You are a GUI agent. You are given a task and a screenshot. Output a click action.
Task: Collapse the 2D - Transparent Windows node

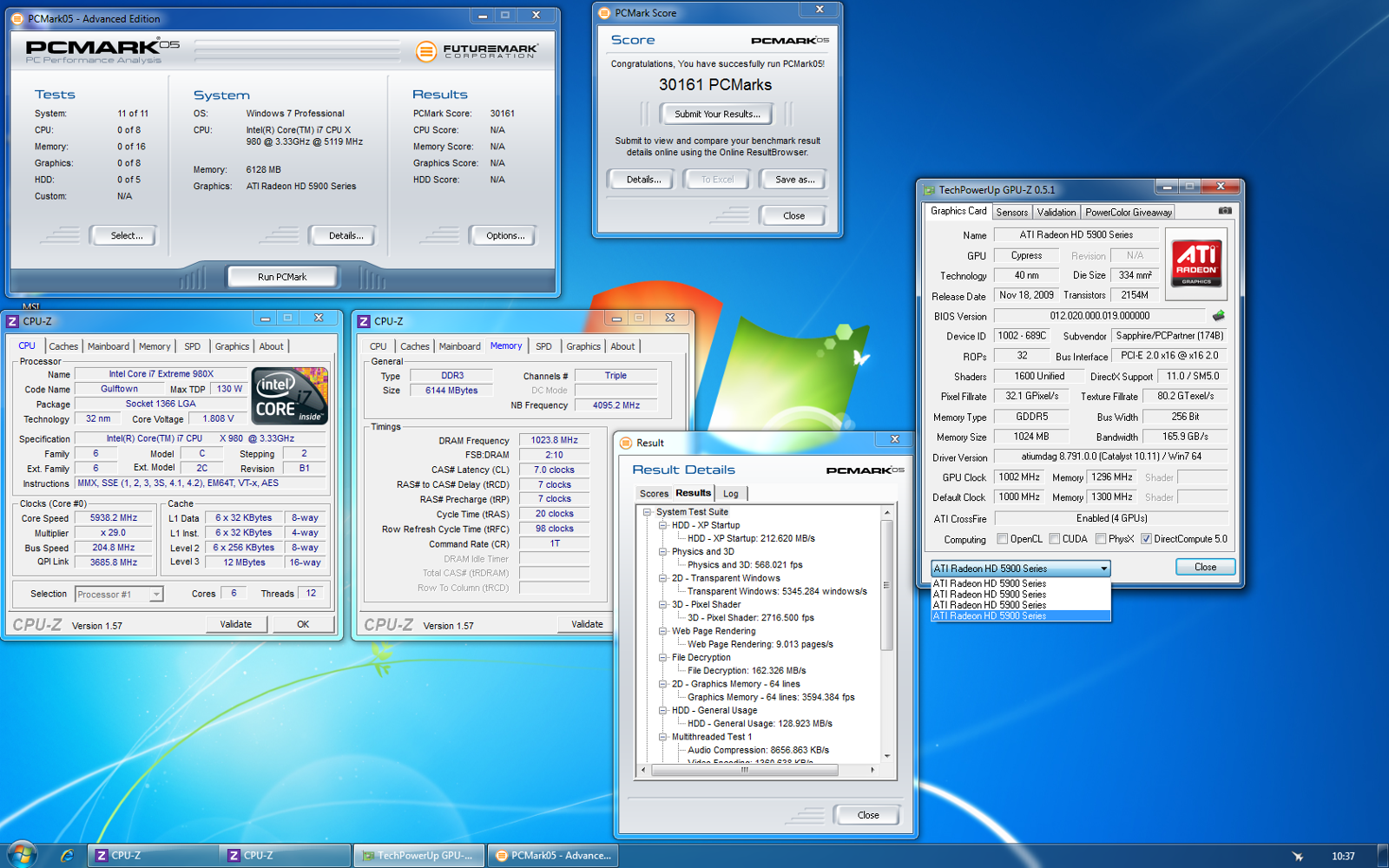click(x=662, y=578)
